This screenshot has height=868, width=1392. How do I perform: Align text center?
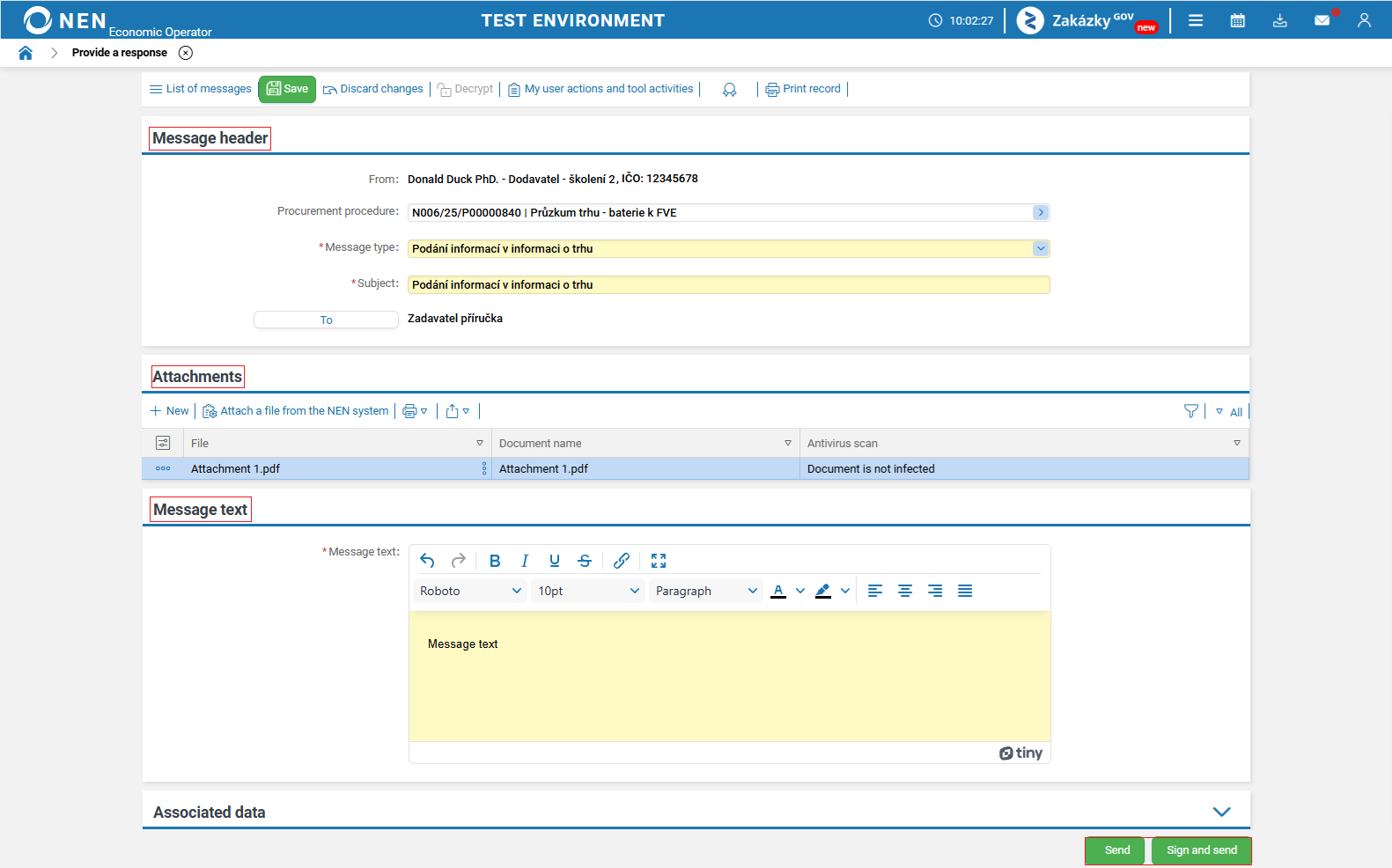click(x=905, y=591)
